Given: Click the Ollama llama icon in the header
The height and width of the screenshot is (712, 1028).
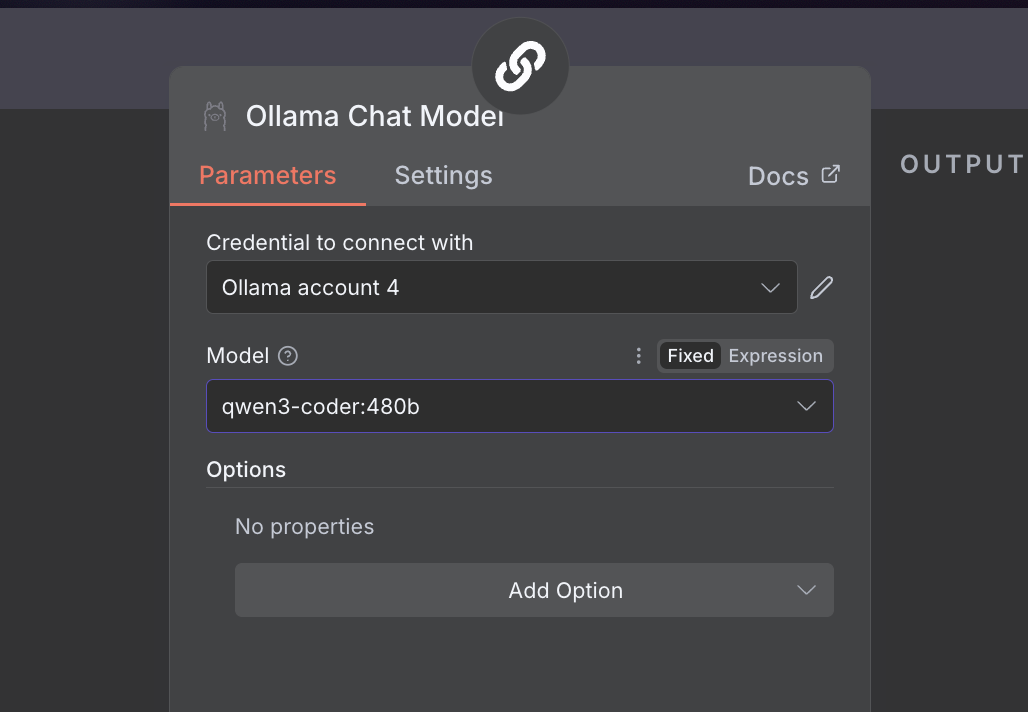Looking at the screenshot, I should point(216,115).
